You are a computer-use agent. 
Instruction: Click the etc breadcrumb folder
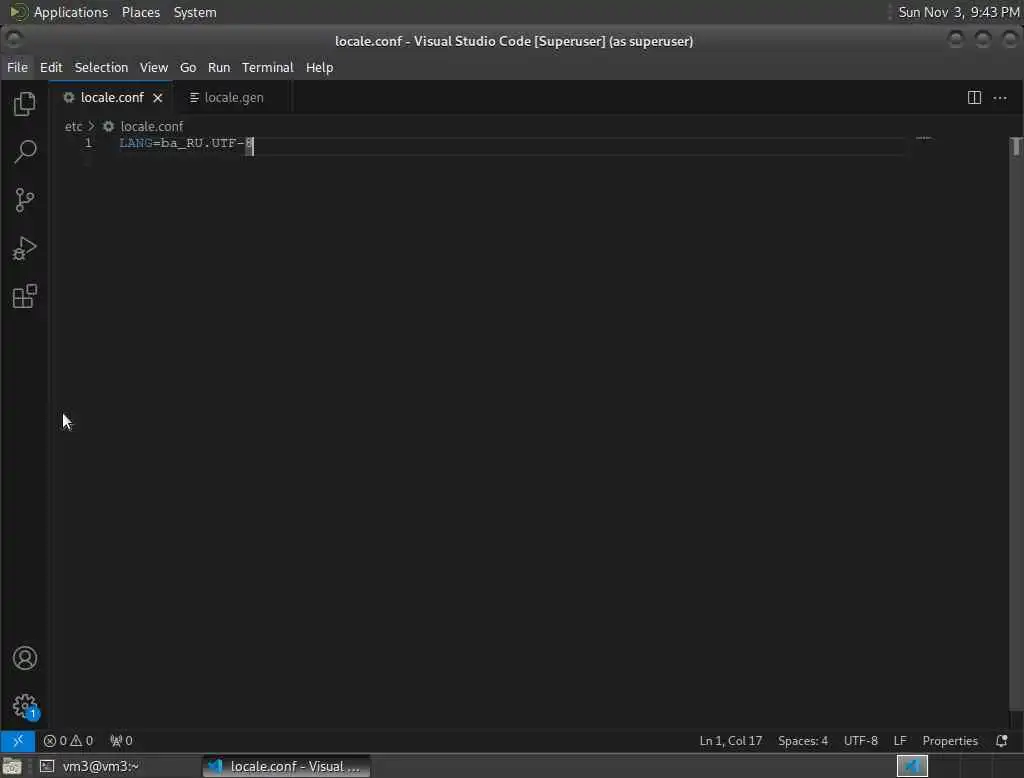pos(73,127)
